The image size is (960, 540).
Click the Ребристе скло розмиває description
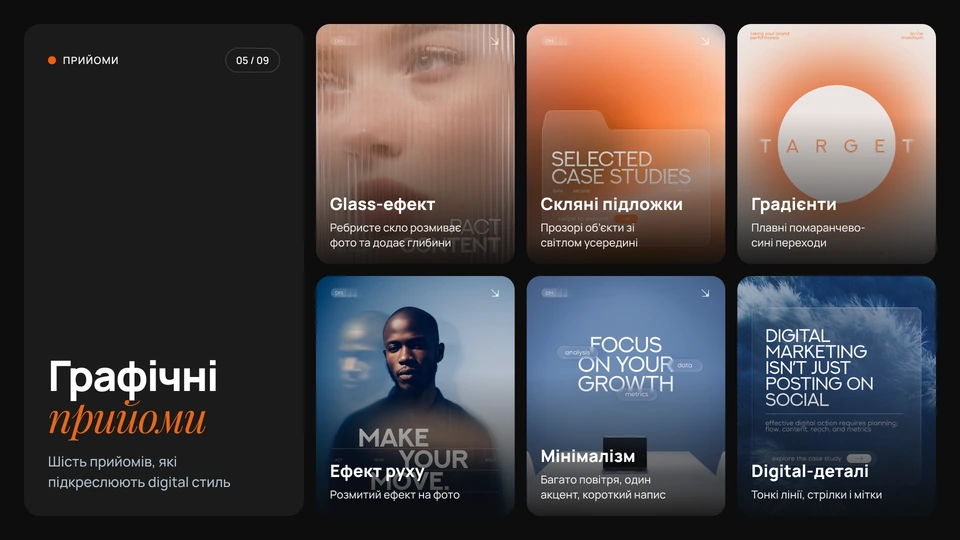point(396,235)
